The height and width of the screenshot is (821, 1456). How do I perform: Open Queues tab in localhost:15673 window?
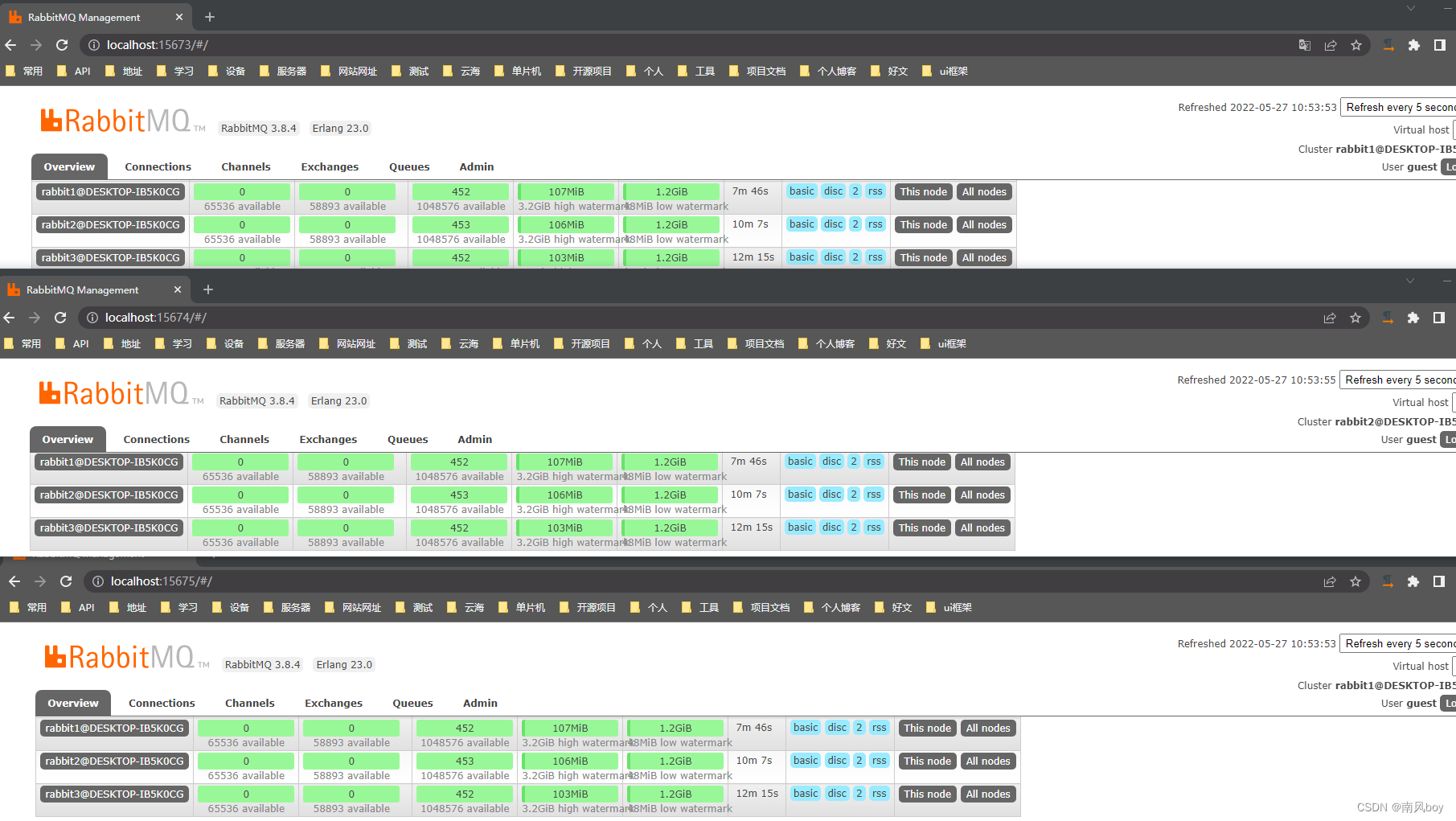pyautogui.click(x=409, y=167)
